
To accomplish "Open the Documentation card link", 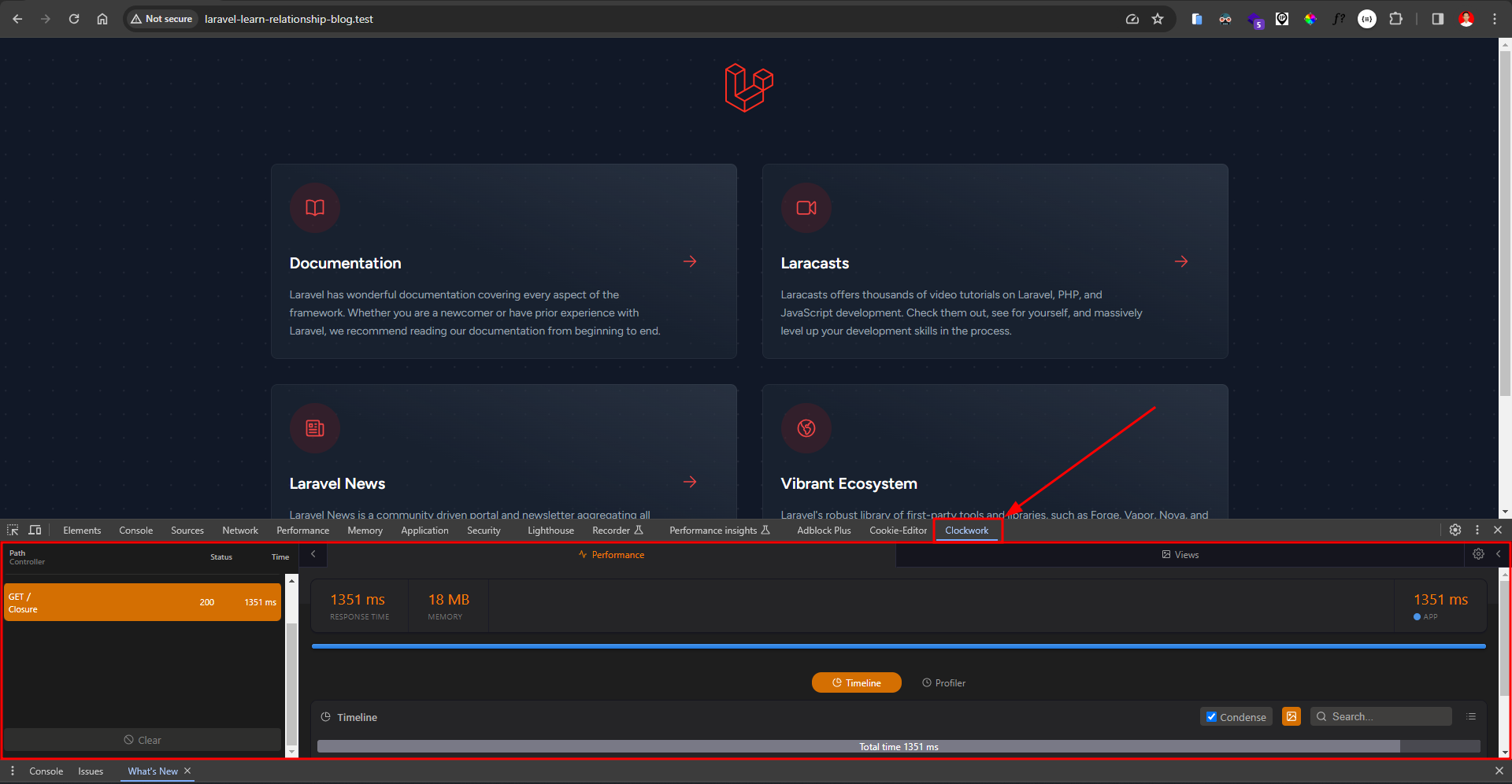I will point(345,262).
